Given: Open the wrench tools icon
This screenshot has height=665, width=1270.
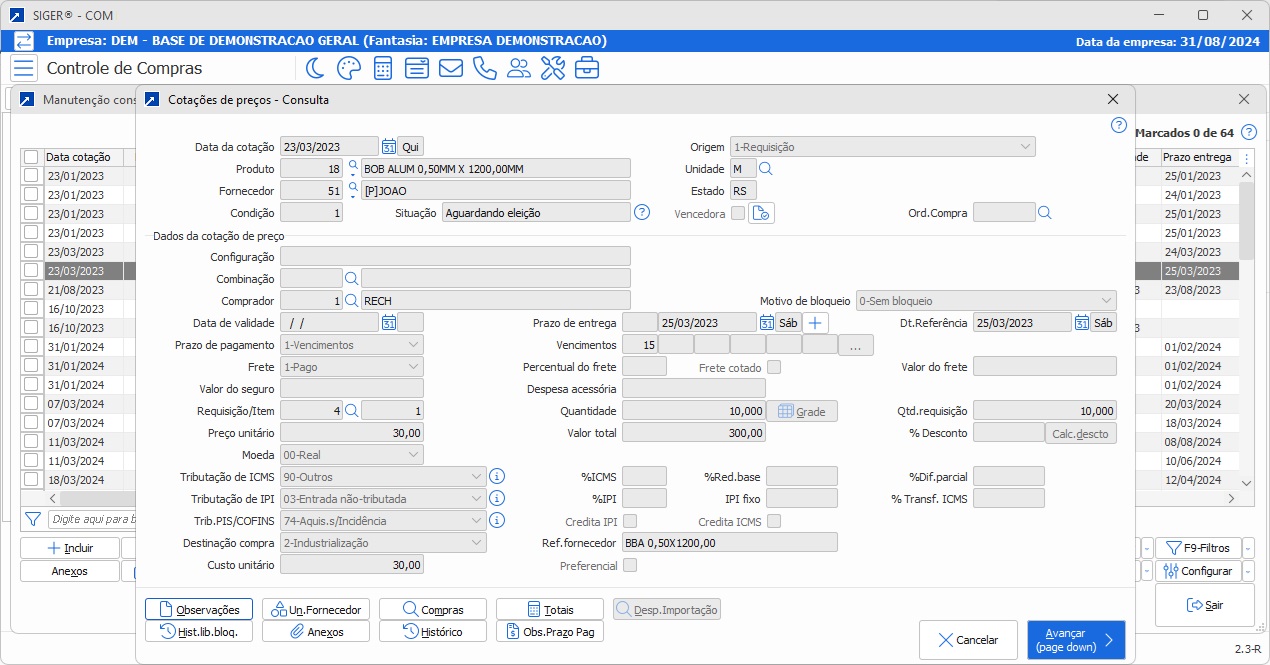Looking at the screenshot, I should (552, 68).
